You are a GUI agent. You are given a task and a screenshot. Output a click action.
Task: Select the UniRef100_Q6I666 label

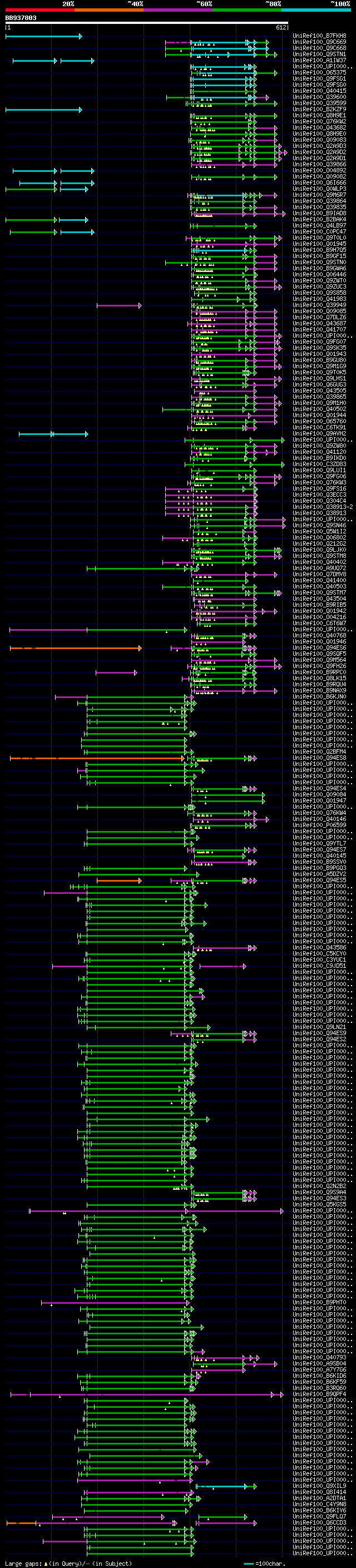click(319, 182)
